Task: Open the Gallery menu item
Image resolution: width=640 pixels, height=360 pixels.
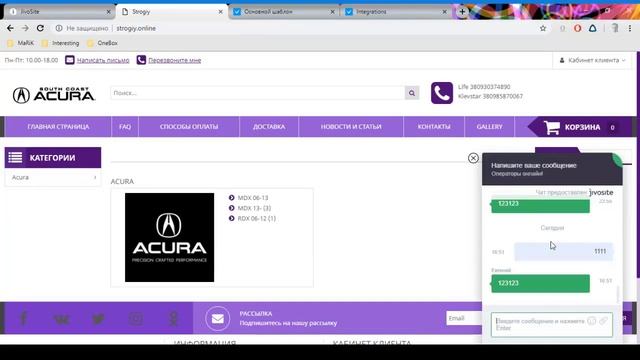Action: point(489,127)
